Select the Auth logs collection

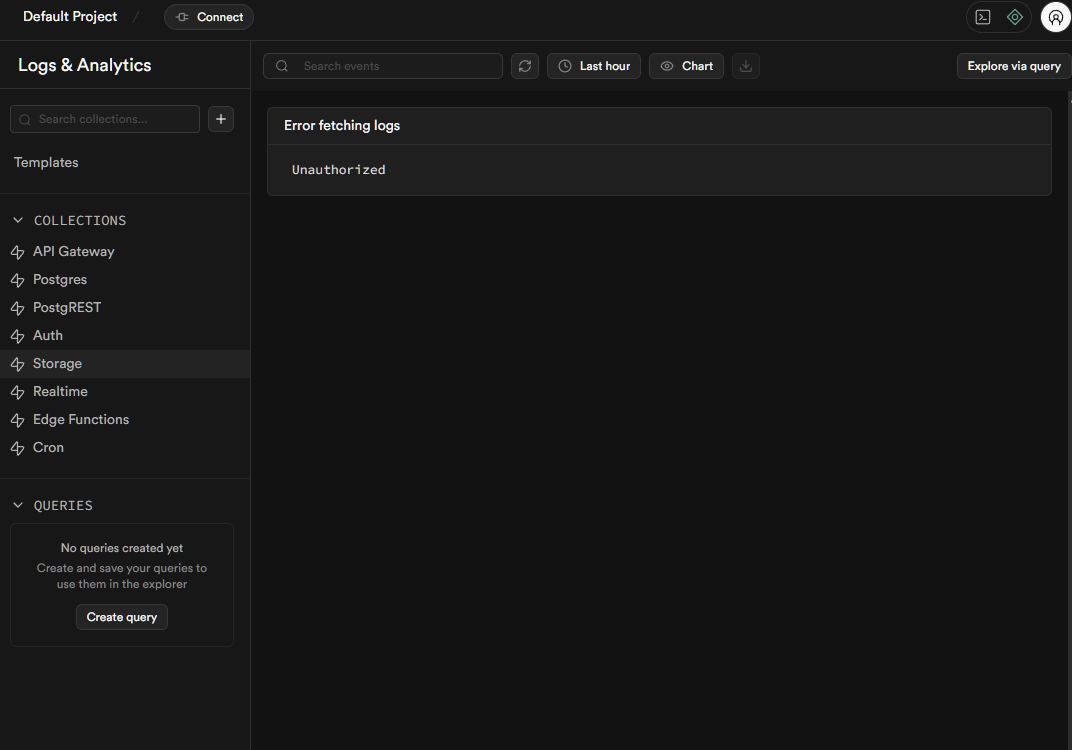point(125,336)
